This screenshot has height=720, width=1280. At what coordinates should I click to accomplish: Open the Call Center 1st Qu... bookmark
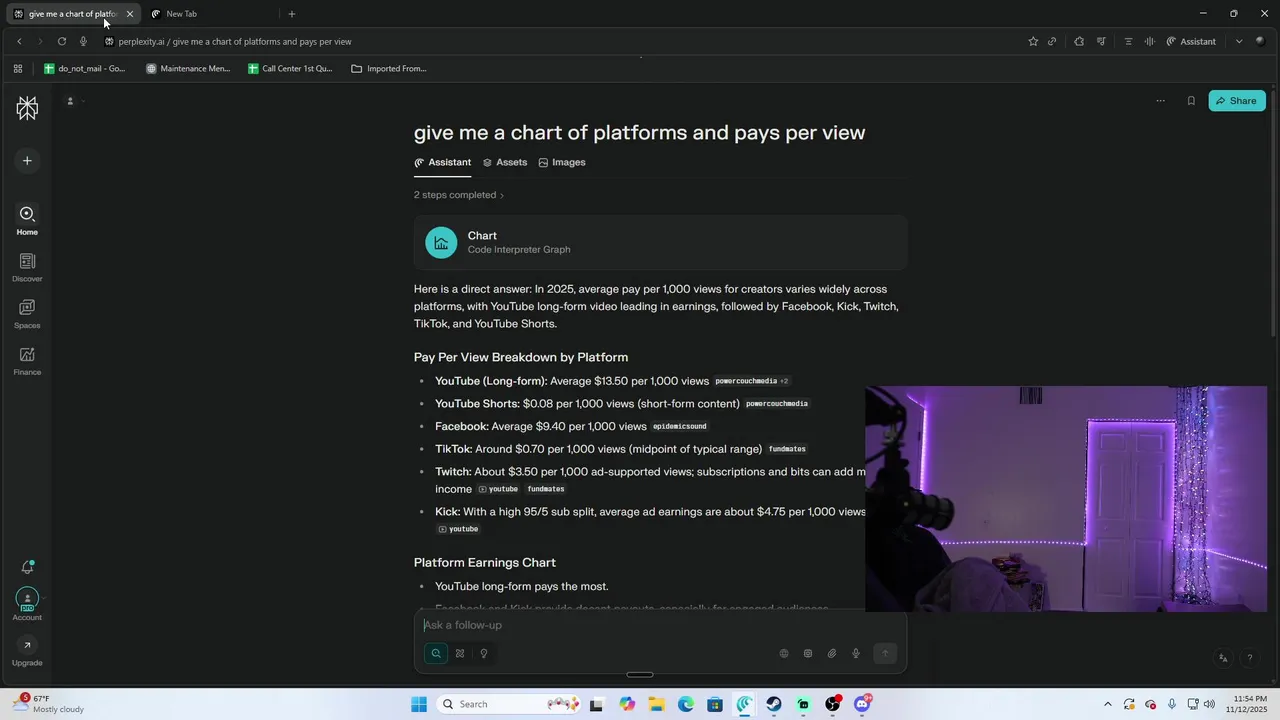[x=290, y=69]
